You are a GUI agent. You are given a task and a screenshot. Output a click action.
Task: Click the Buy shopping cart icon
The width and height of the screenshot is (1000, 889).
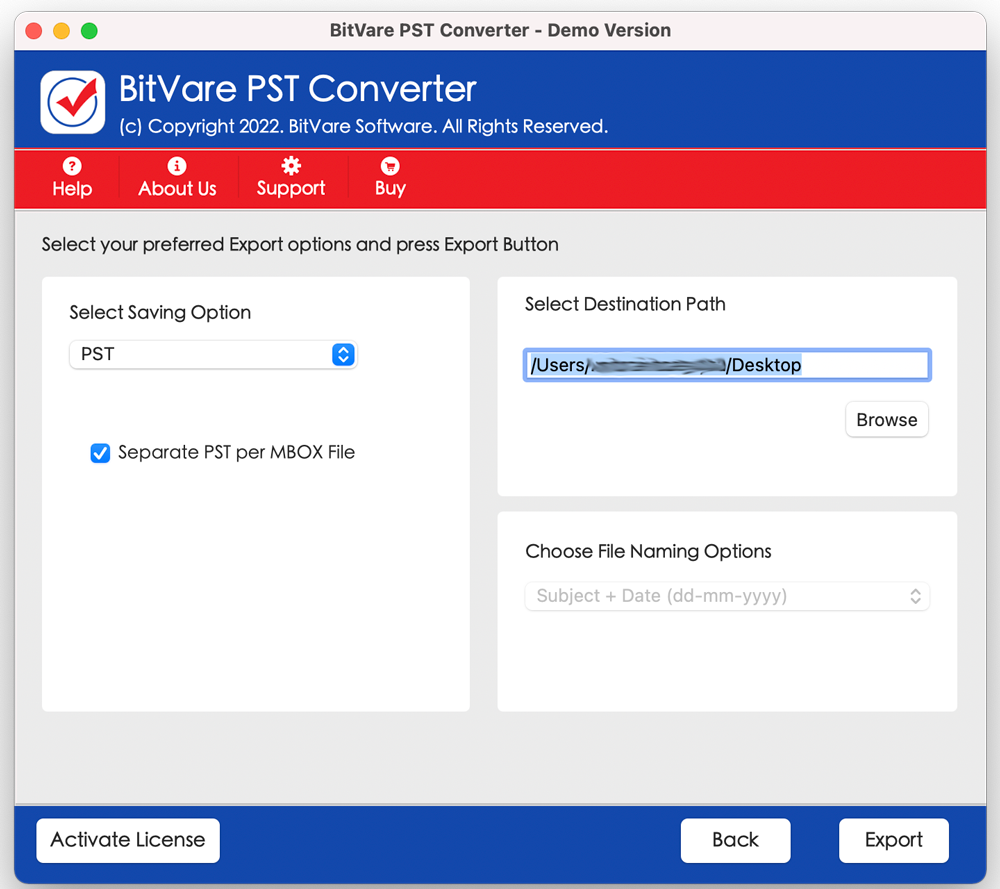point(390,166)
